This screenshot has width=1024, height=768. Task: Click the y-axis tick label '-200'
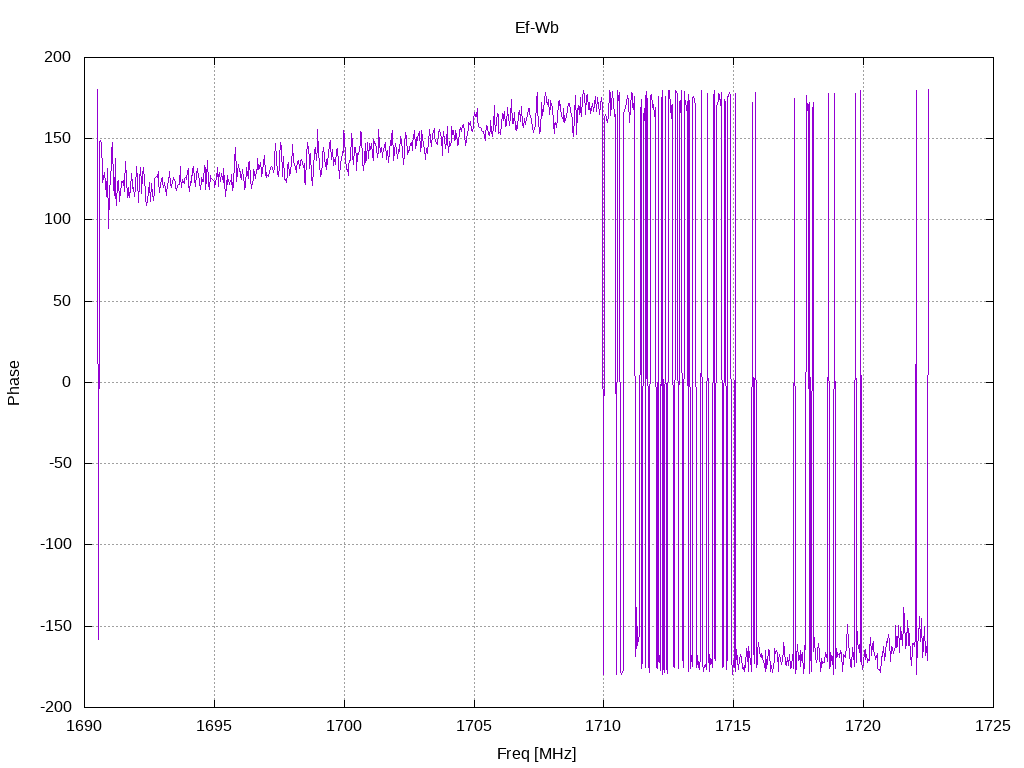(x=56, y=707)
